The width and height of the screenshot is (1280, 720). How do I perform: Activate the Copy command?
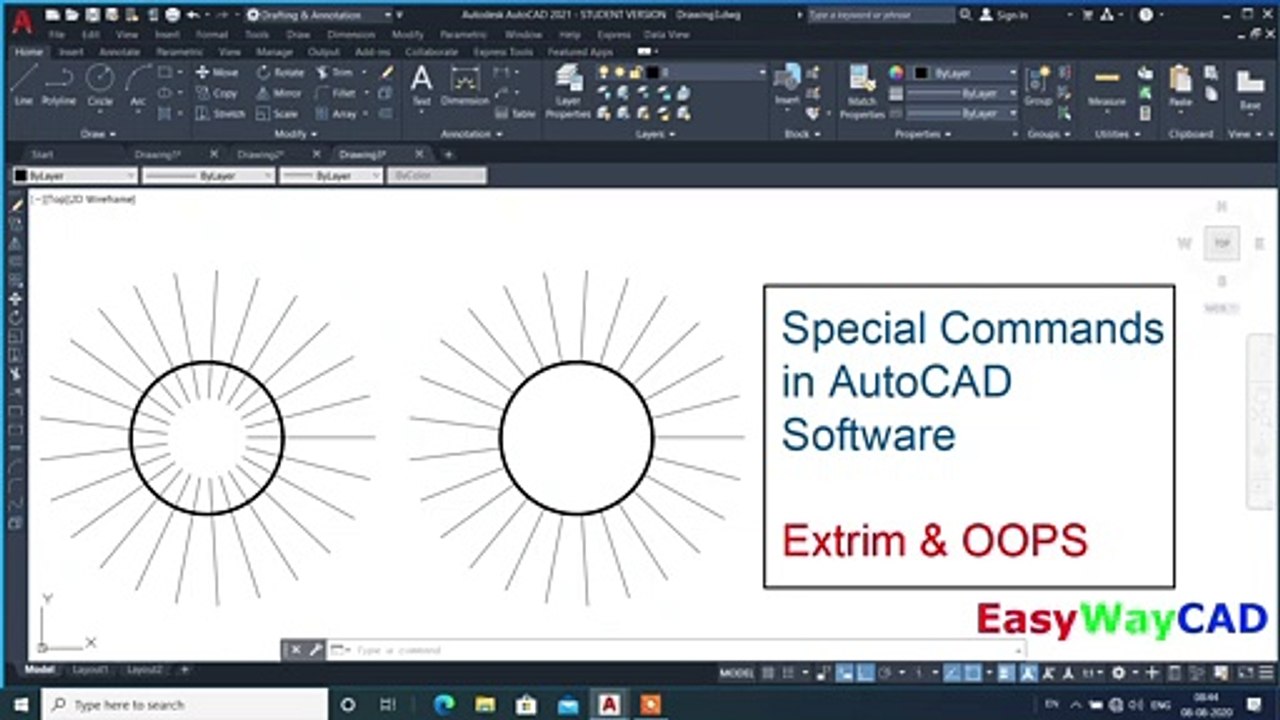pyautogui.click(x=217, y=93)
